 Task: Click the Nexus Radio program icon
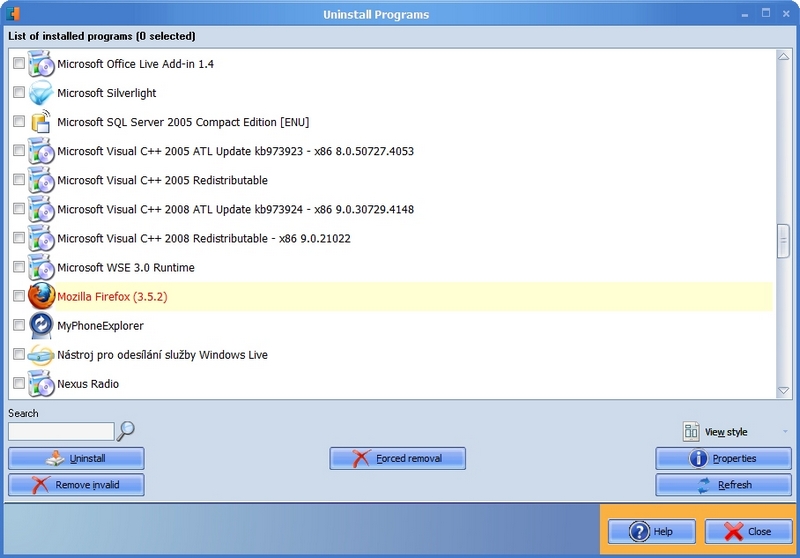click(41, 384)
